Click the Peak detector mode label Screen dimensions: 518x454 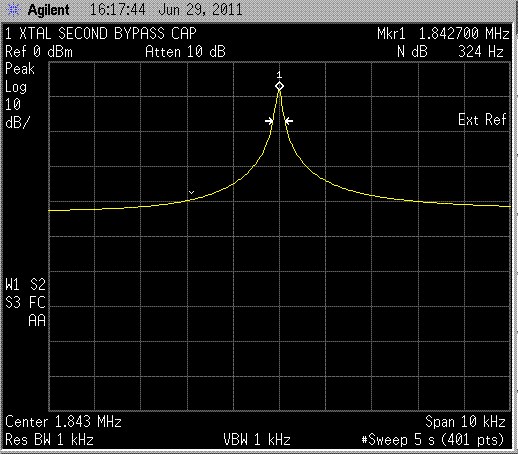coord(20,69)
